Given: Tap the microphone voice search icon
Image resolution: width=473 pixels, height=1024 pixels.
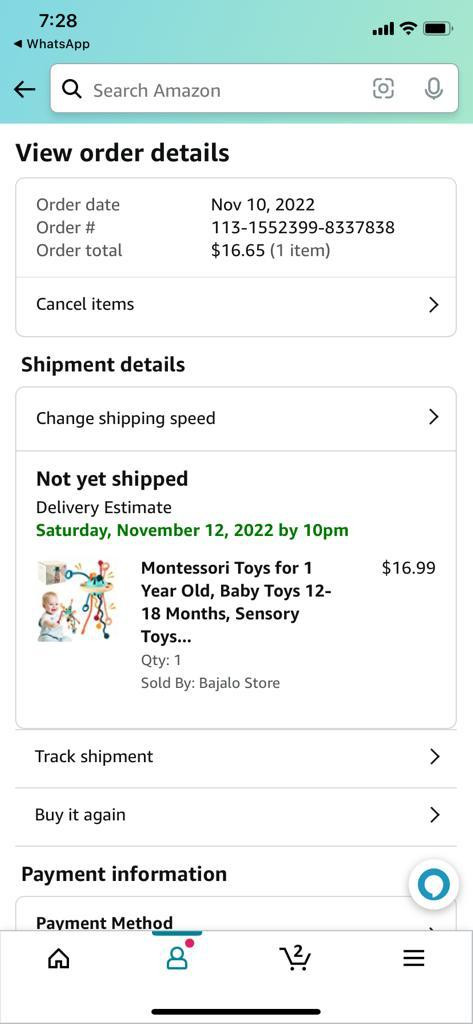Looking at the screenshot, I should [x=434, y=88].
